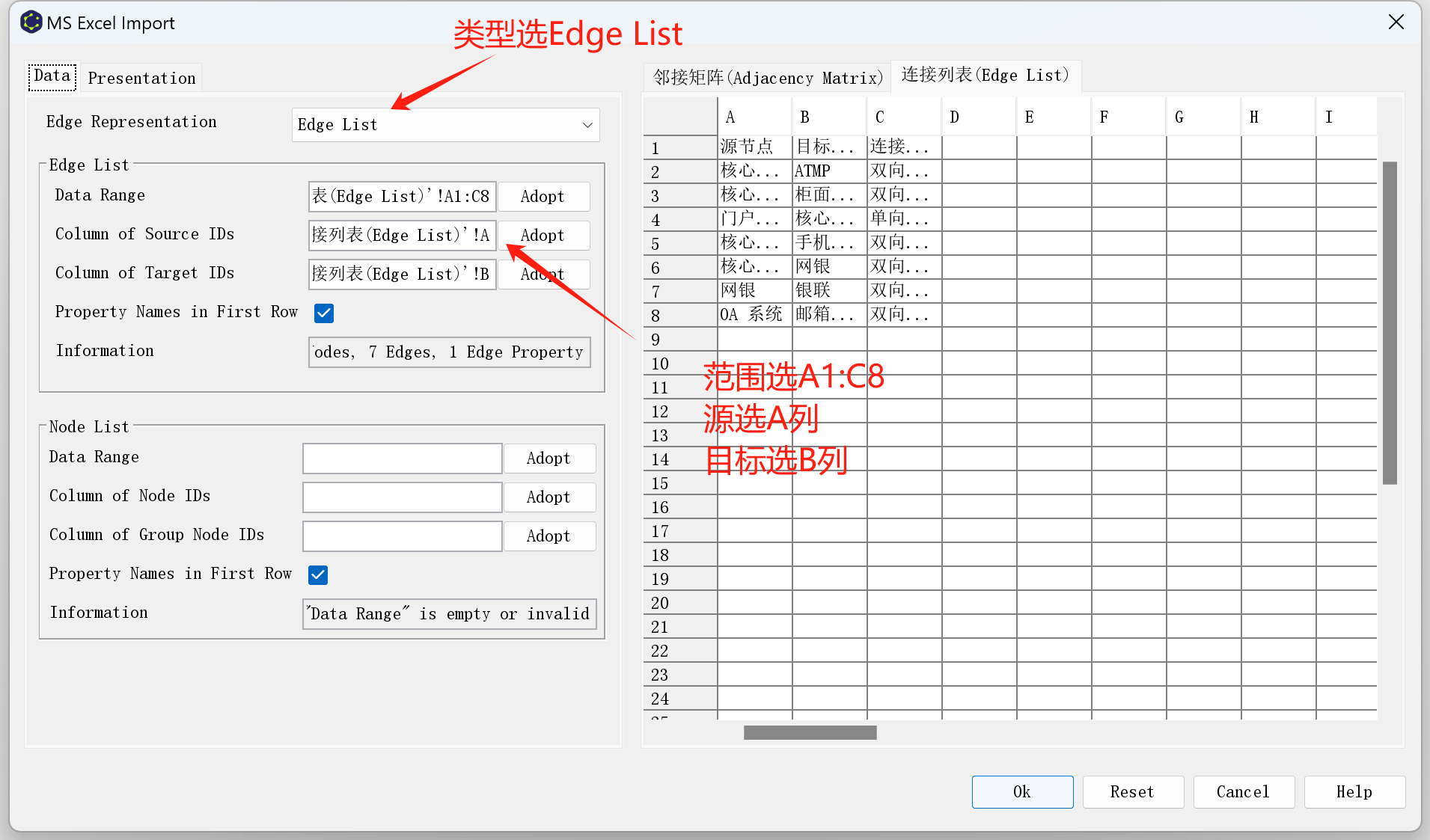Screen dimensions: 1430x840
Task: Switch to the Presentation tab
Action: 141,78
